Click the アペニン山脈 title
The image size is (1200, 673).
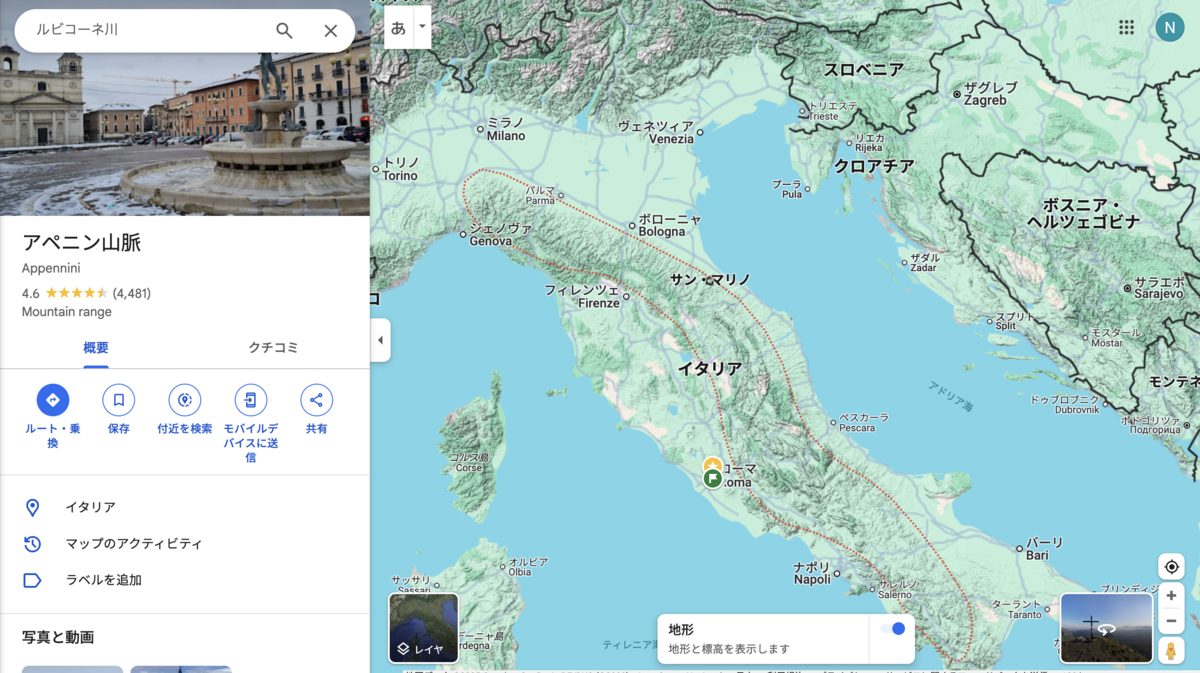[82, 243]
